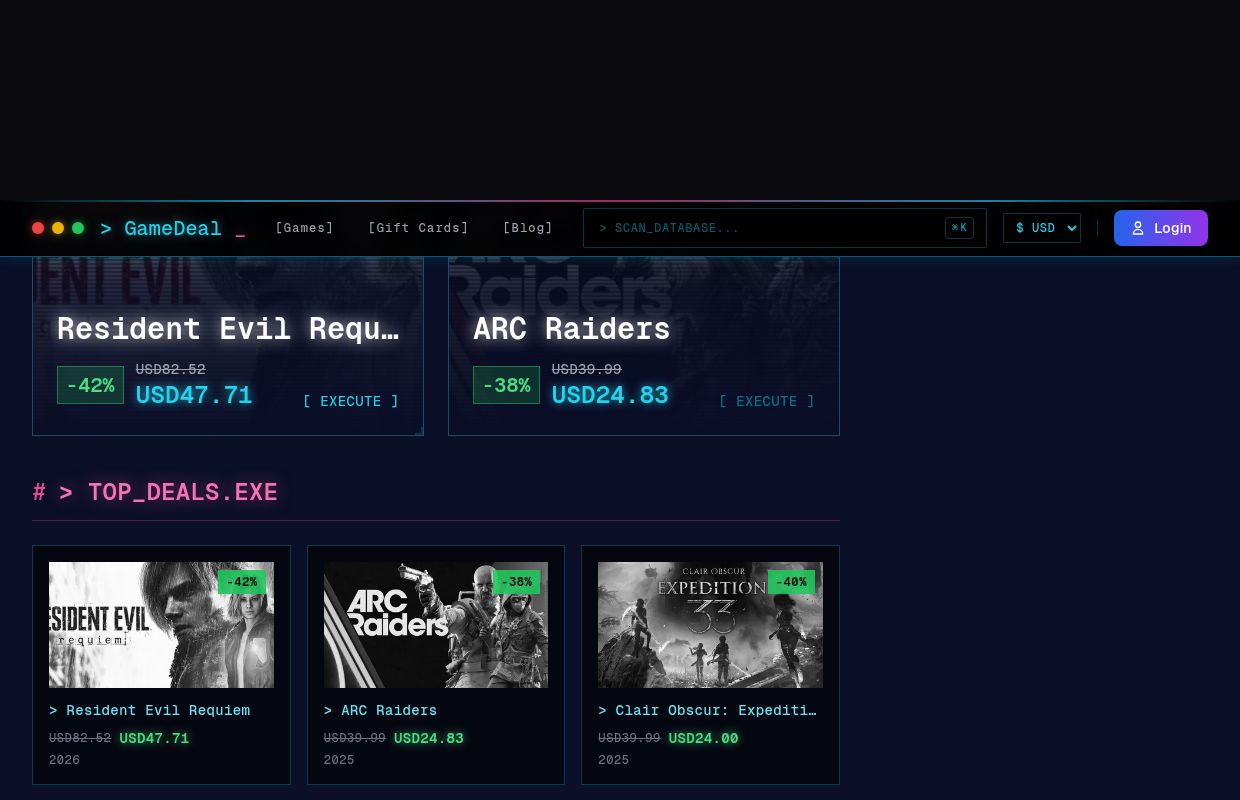Click the ⌘K shortcut badge in search bar
1240x800 pixels.
pos(959,227)
